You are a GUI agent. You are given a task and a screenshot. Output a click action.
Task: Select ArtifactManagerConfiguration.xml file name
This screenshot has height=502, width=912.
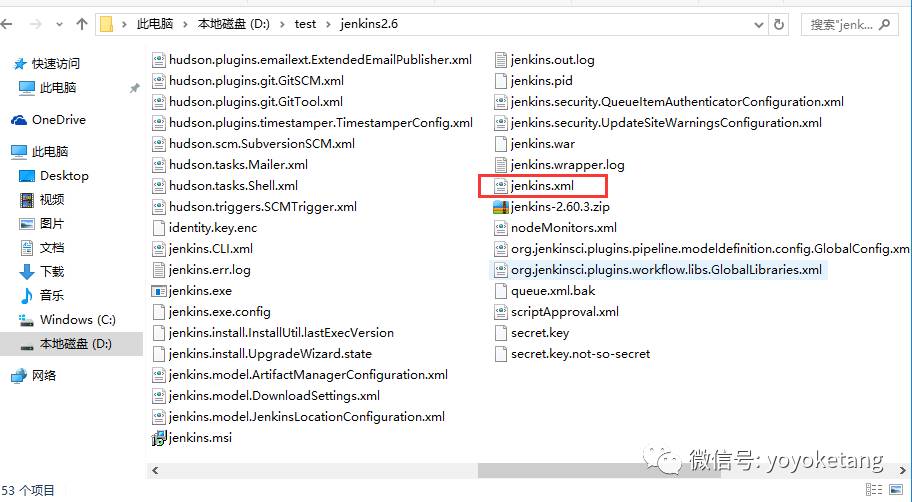click(x=308, y=375)
